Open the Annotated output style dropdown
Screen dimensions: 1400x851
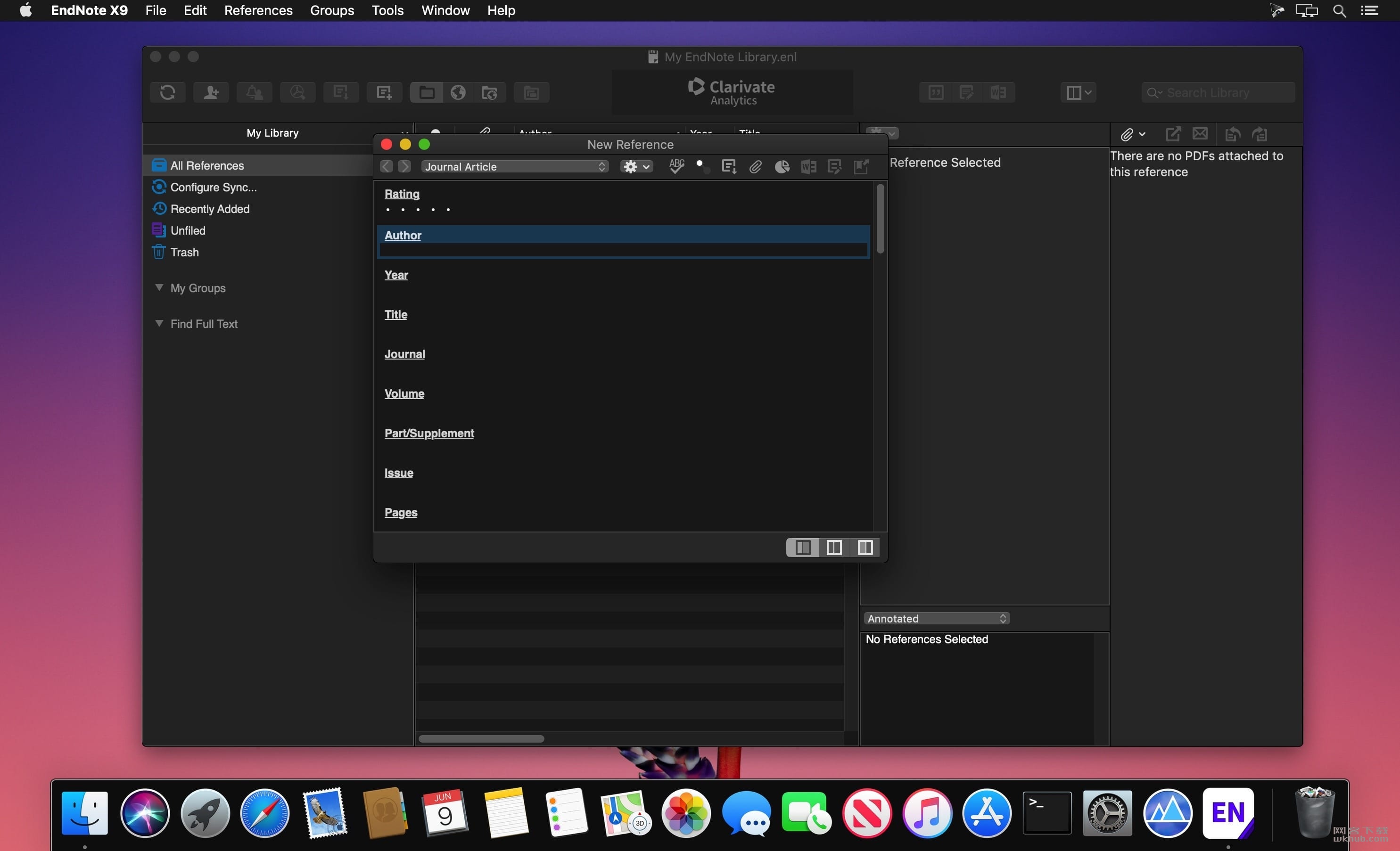click(936, 619)
